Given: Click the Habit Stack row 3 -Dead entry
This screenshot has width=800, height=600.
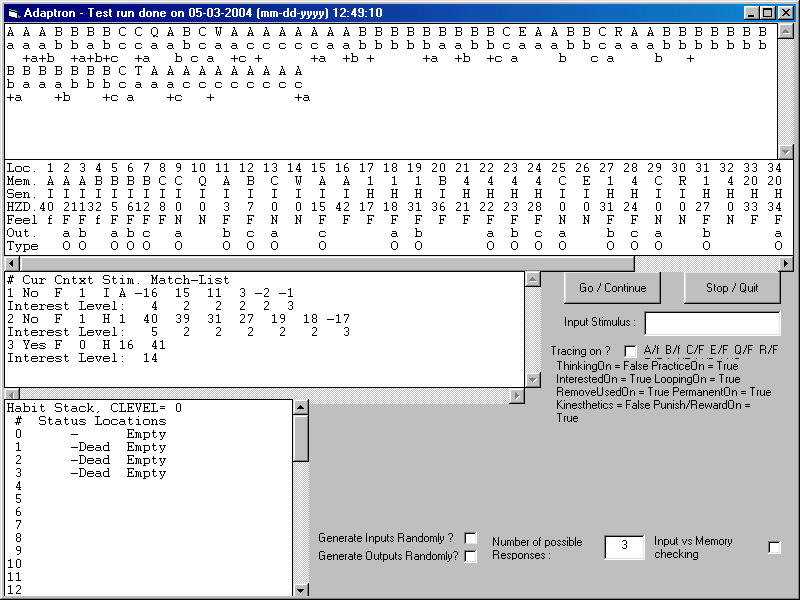Looking at the screenshot, I should click(x=90, y=473).
